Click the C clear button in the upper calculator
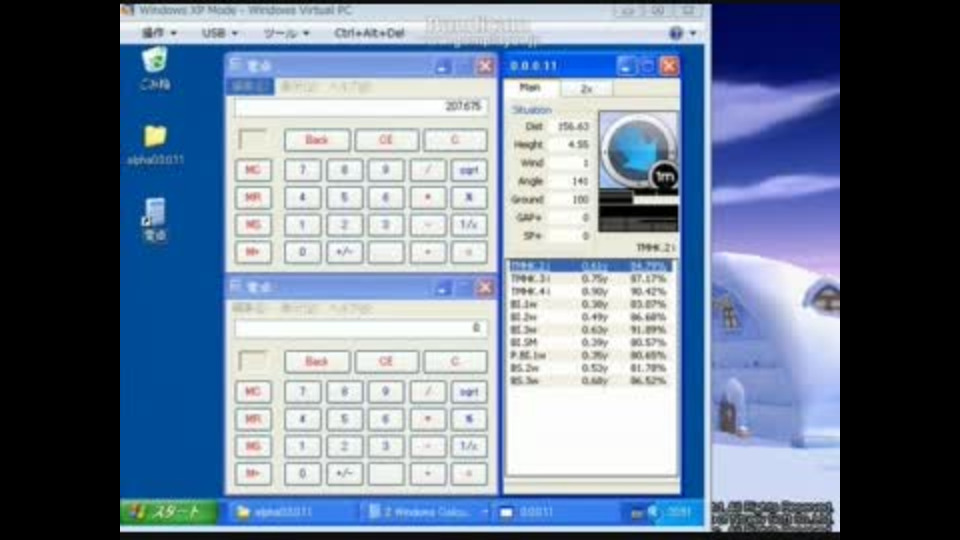The image size is (960, 540). coord(455,140)
